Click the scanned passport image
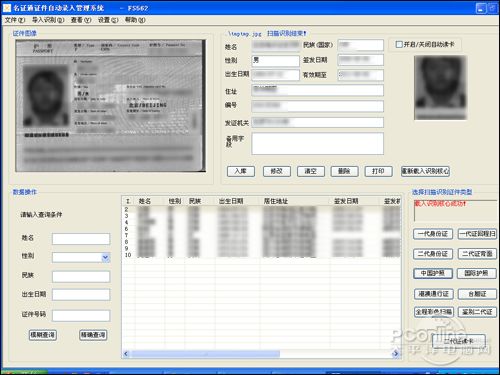 pyautogui.click(x=110, y=106)
